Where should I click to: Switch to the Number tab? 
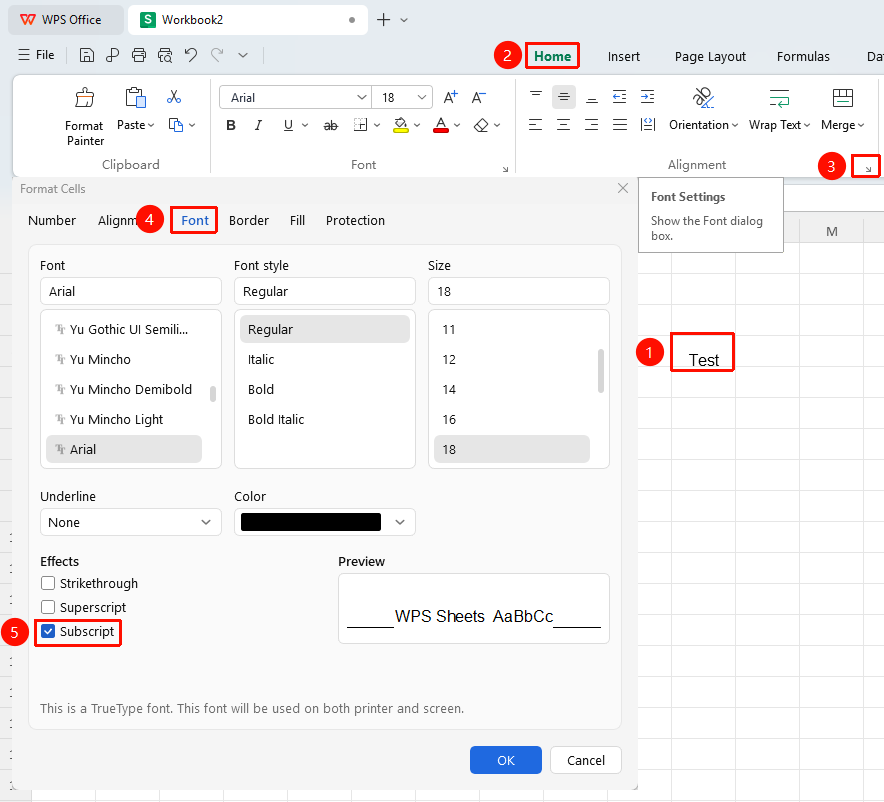point(52,220)
